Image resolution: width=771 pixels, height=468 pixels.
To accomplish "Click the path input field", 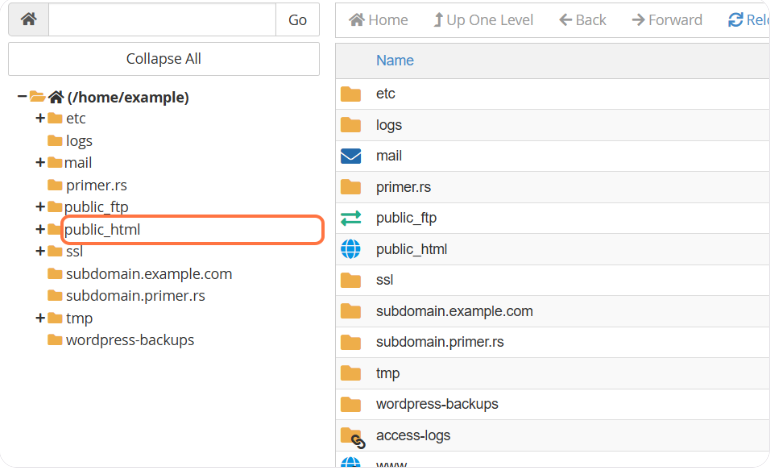I will pos(161,20).
